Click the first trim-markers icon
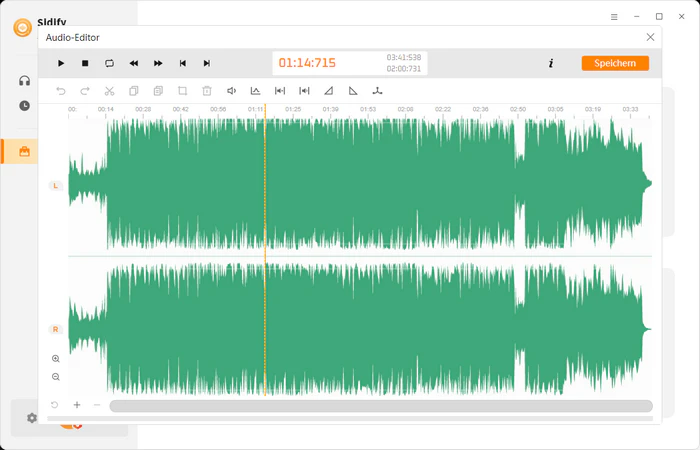The image size is (700, 450). tap(280, 91)
